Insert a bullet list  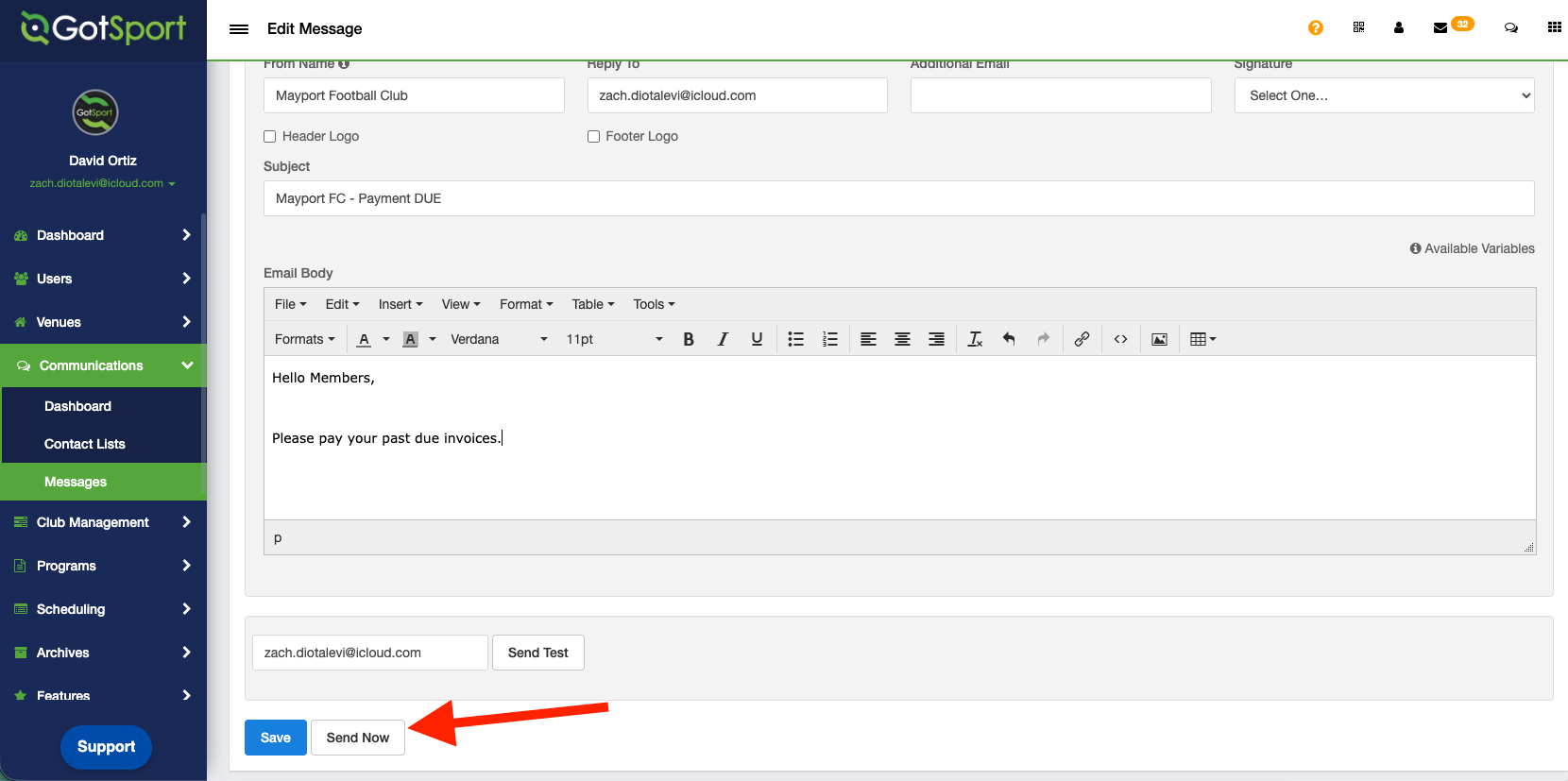coord(795,339)
